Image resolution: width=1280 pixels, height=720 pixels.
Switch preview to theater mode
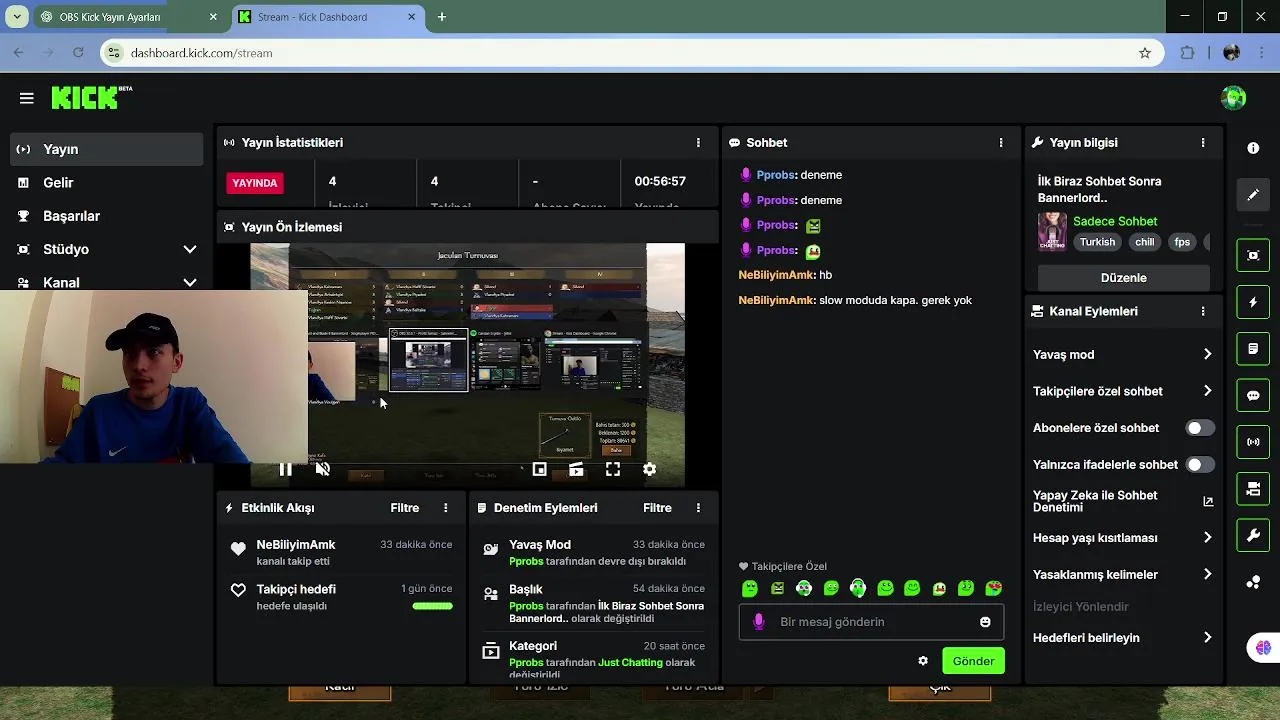click(x=576, y=469)
